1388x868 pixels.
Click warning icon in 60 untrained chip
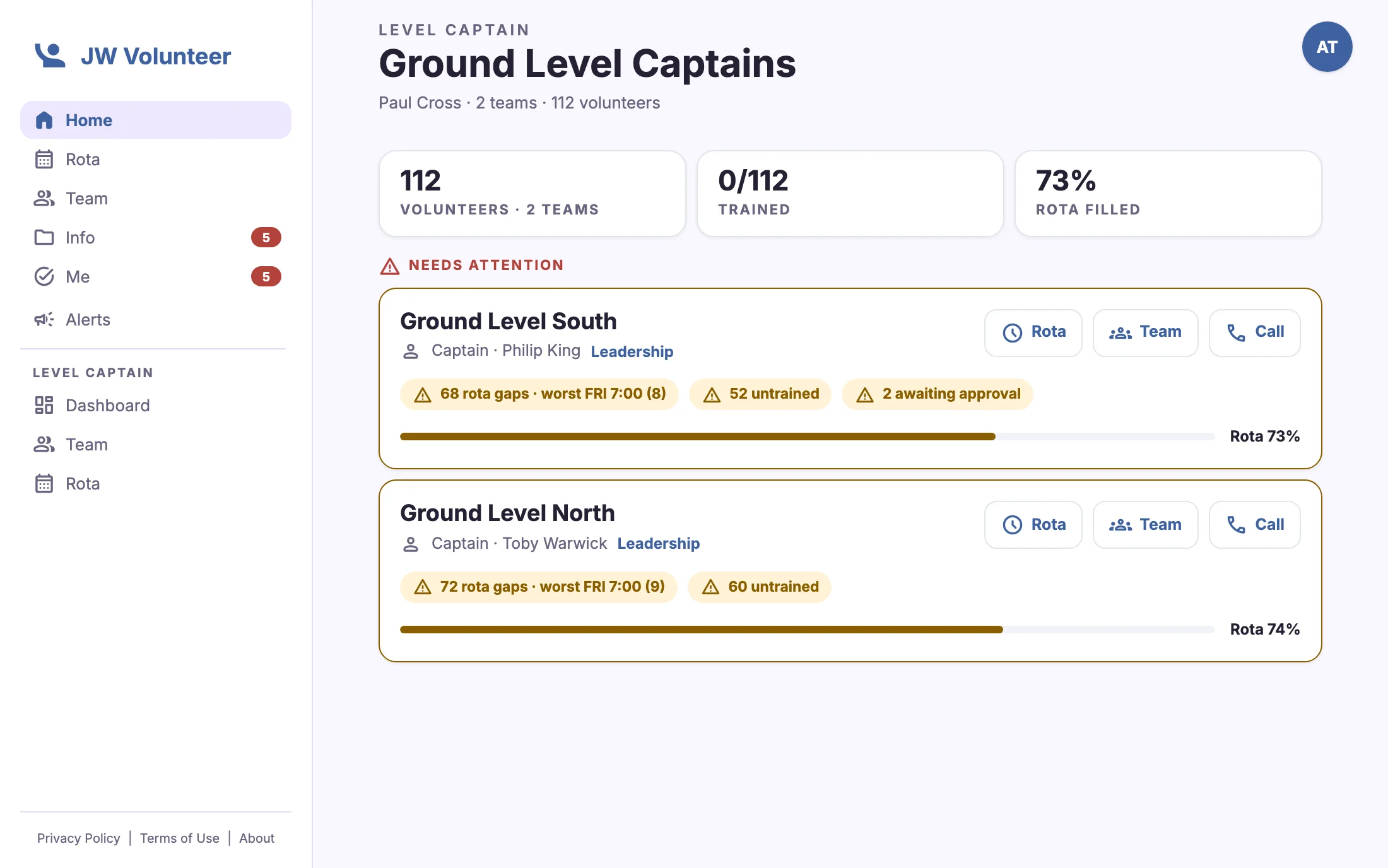pos(711,587)
